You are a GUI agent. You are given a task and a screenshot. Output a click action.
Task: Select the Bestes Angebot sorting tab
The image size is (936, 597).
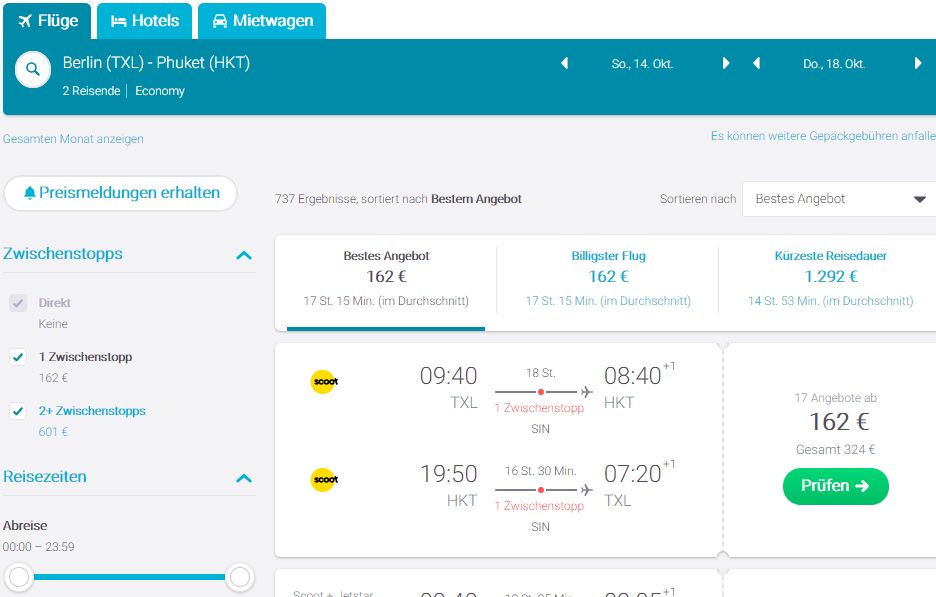(386, 283)
